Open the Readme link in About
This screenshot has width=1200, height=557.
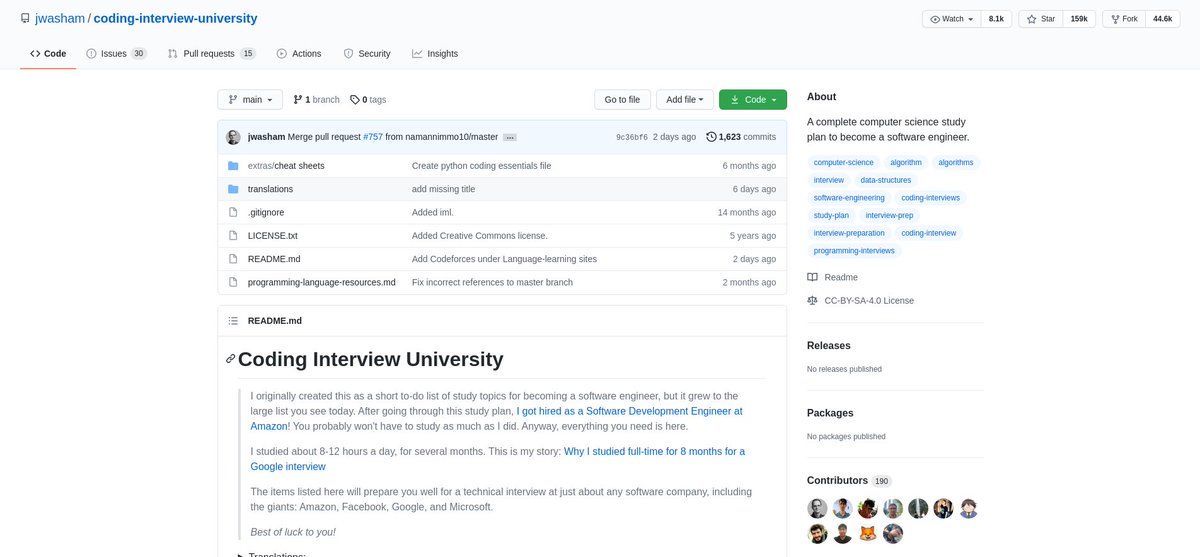(832, 277)
